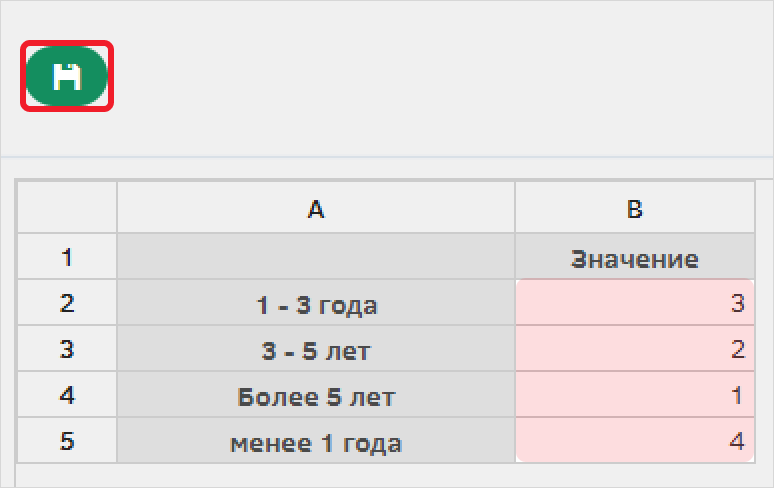Screen dimensions: 774x488
Task: Select the pink cell with value 1
Action: click(x=635, y=394)
